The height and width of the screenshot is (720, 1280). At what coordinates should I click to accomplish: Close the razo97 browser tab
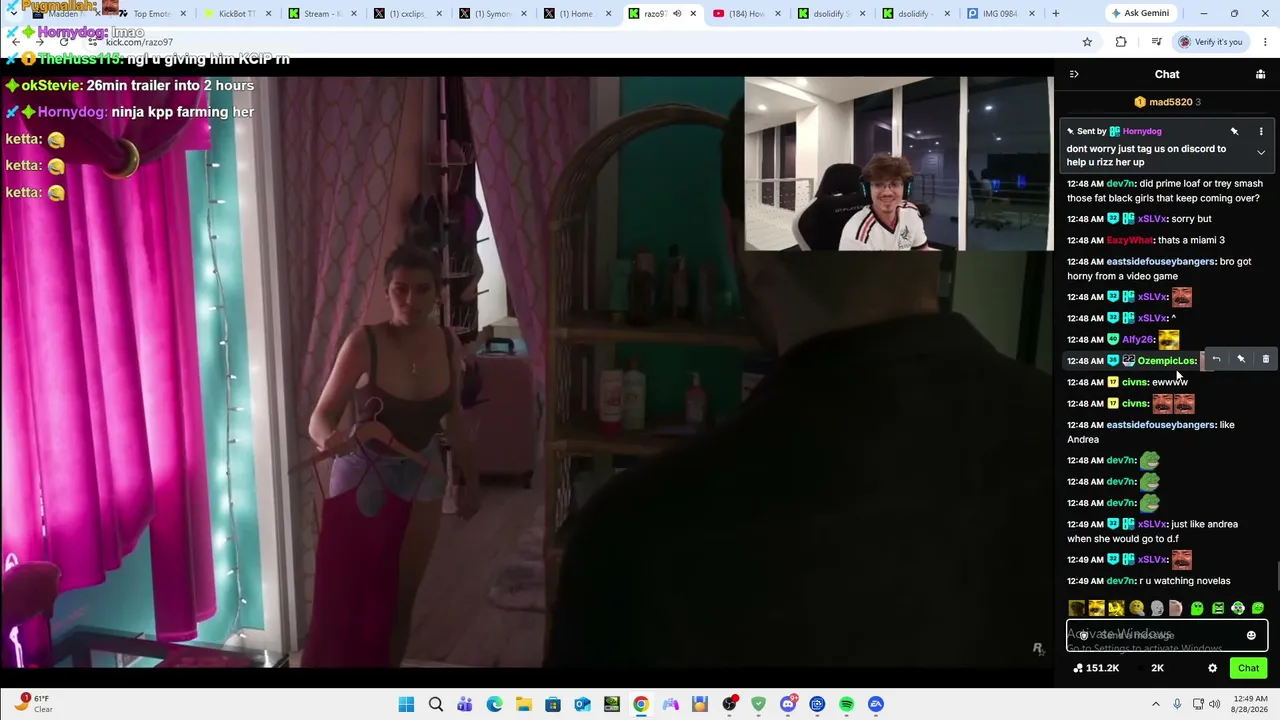pyautogui.click(x=692, y=14)
